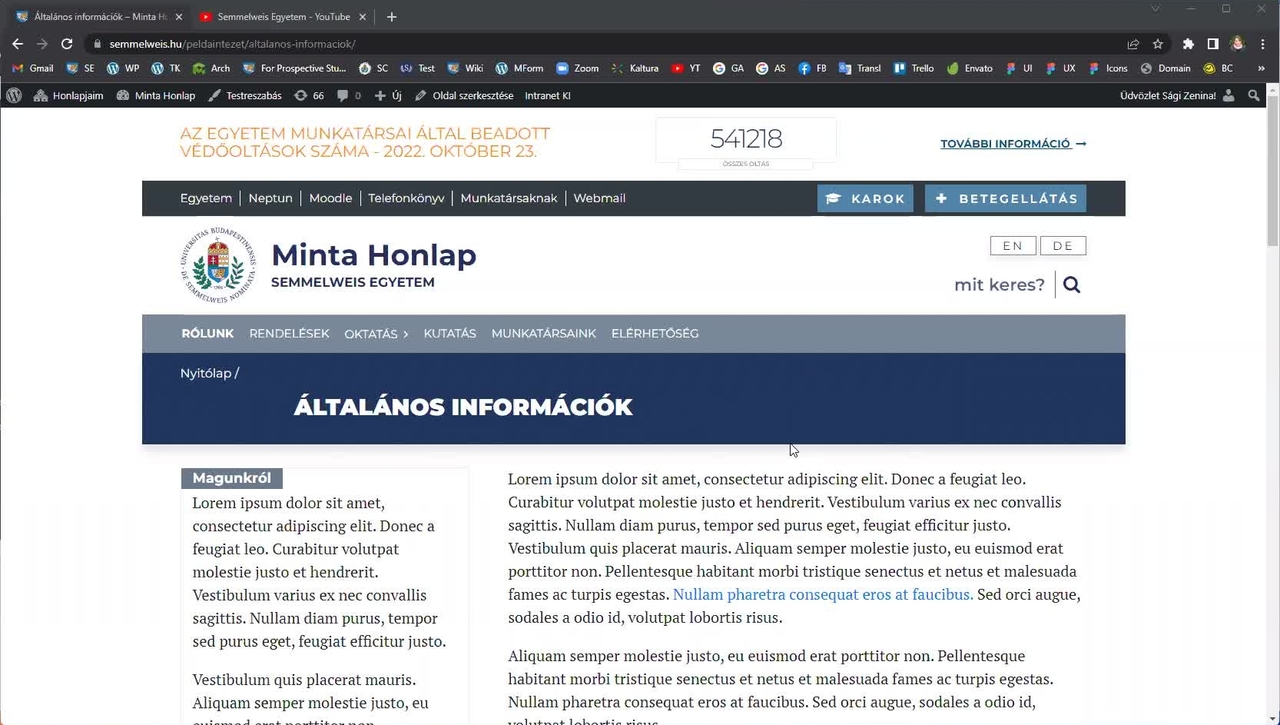The height and width of the screenshot is (725, 1280).
Task: Follow the TOVÁBBI INFORMÁCIÓ link
Action: click(x=1013, y=144)
